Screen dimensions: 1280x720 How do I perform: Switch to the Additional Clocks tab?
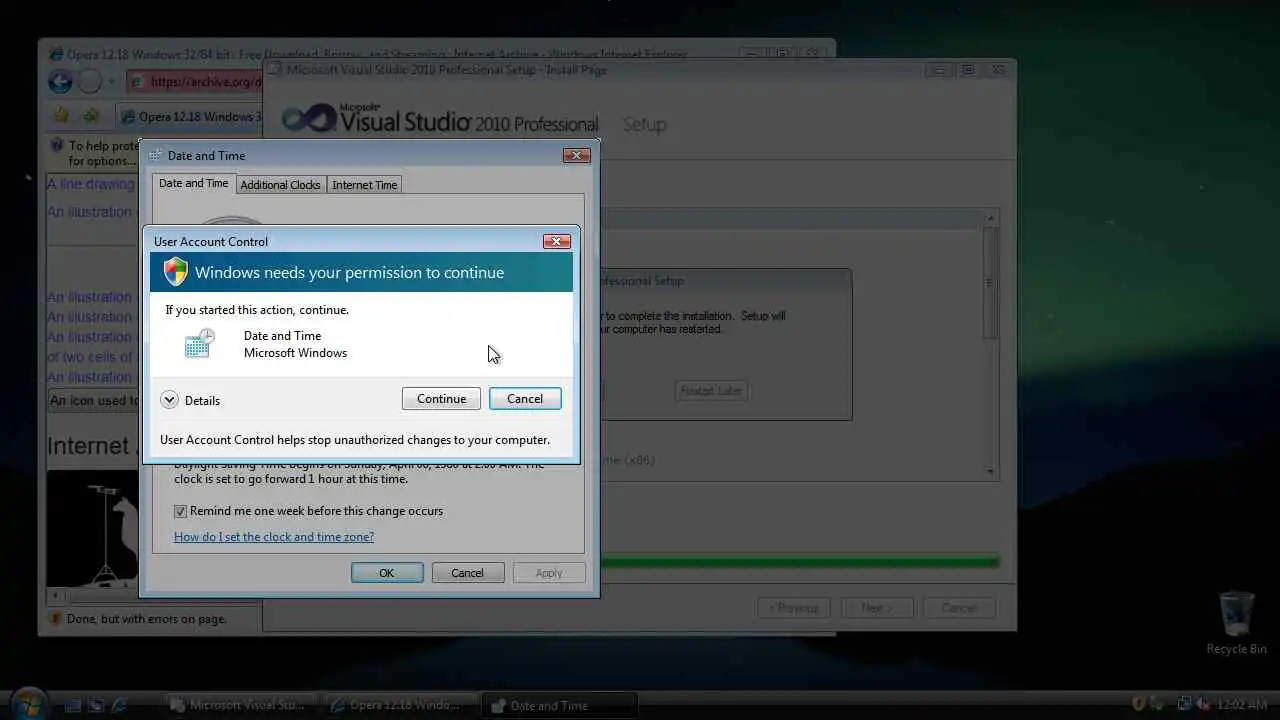280,185
